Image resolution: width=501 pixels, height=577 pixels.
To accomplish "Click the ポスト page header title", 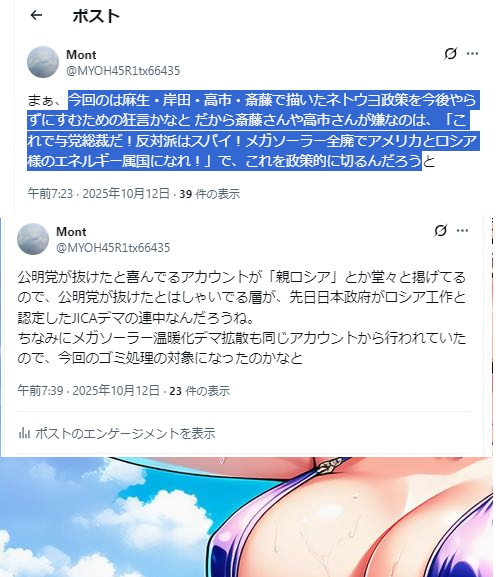I will (96, 16).
